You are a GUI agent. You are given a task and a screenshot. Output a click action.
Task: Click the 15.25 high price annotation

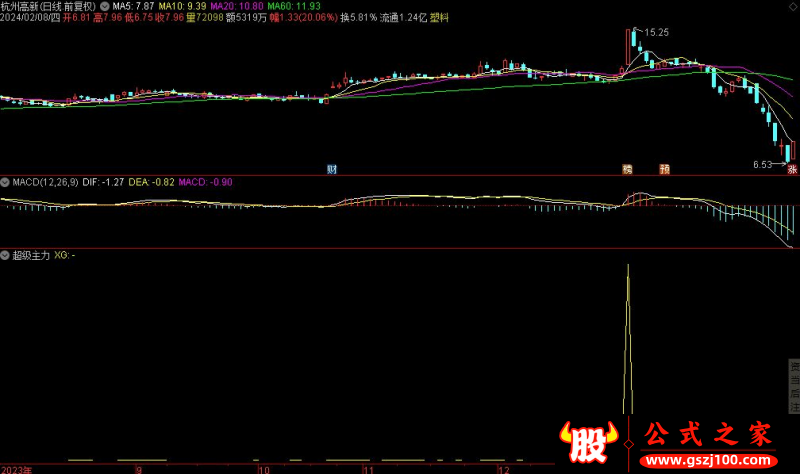pos(656,33)
